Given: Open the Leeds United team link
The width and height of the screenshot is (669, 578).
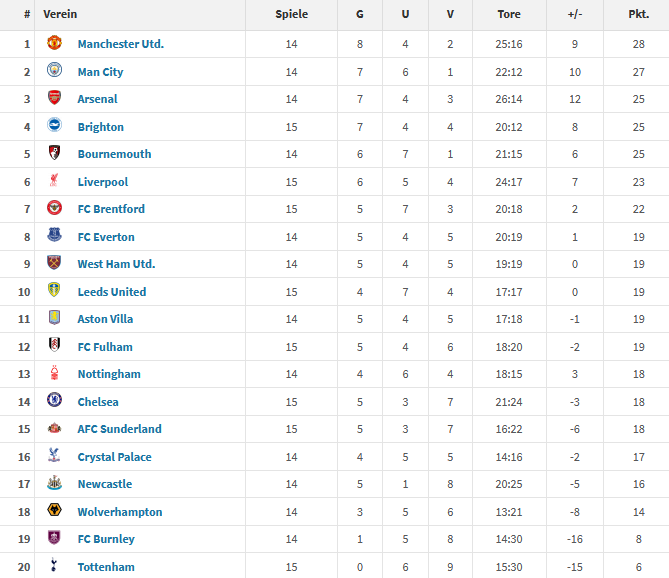Looking at the screenshot, I should 112,292.
